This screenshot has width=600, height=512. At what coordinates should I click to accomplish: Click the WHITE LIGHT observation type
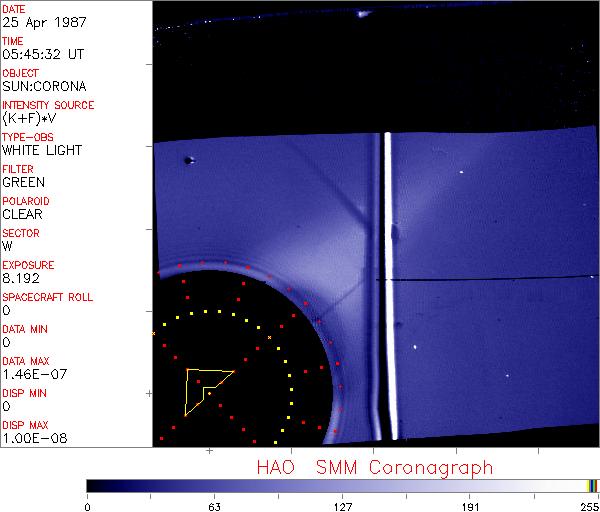tap(42, 151)
